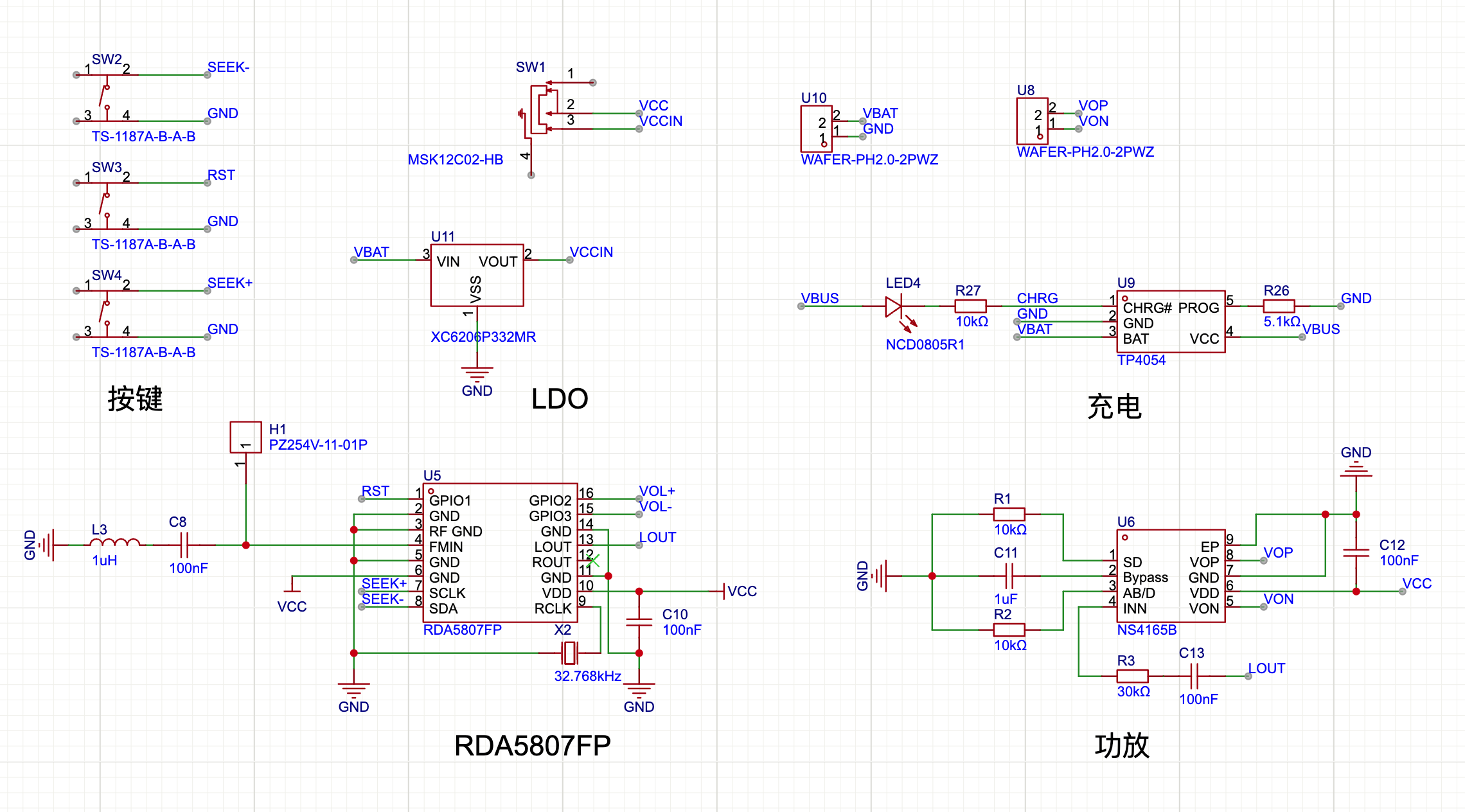
Task: Select the large RDA5807FP section title
Action: (x=532, y=746)
